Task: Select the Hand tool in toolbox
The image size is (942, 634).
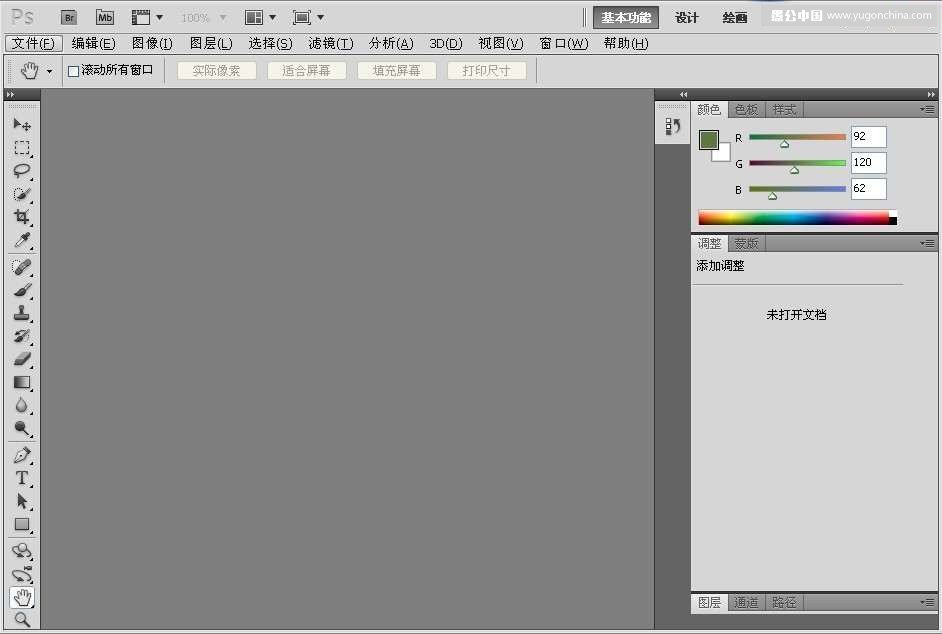Action: click(22, 597)
